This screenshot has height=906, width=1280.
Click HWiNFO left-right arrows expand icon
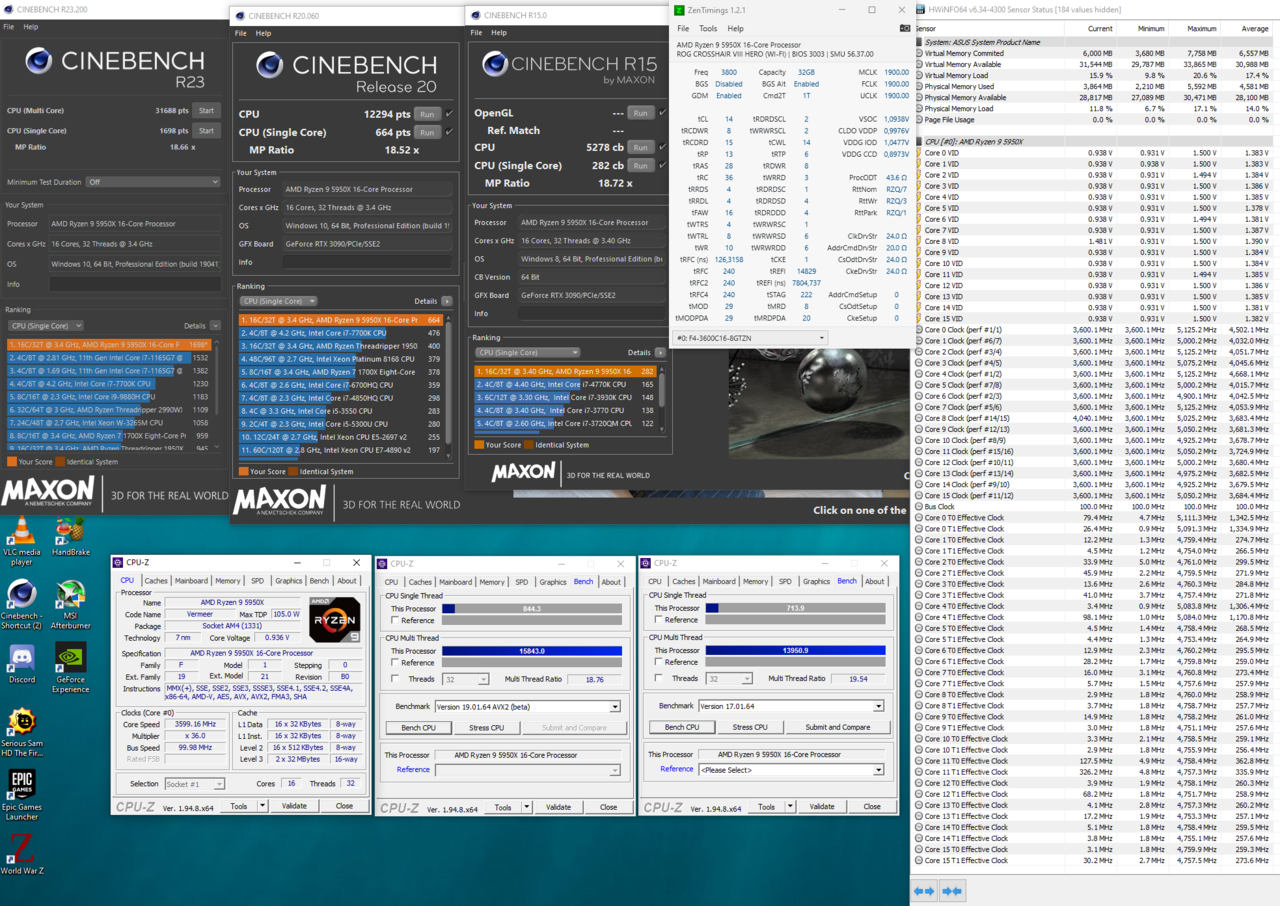pyautogui.click(x=924, y=890)
